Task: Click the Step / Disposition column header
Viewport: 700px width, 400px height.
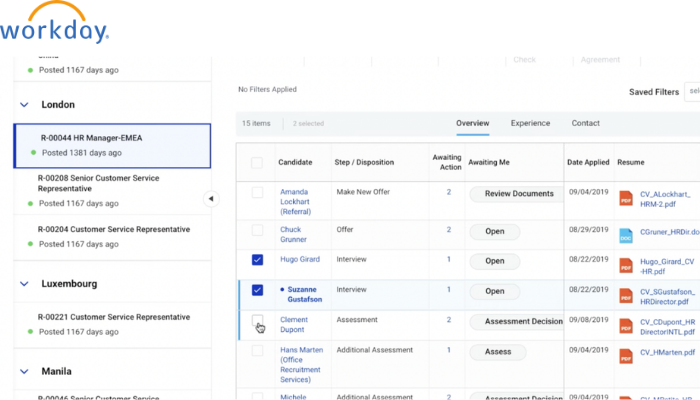Action: [364, 162]
